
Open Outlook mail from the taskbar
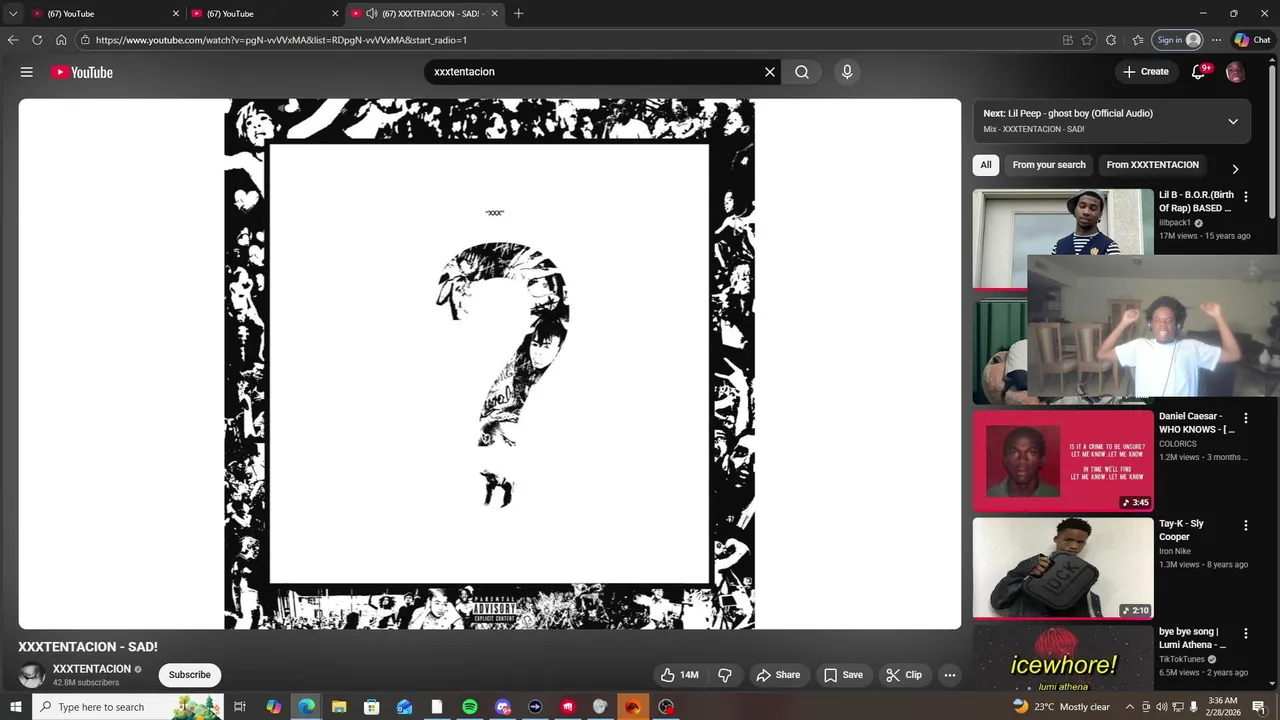pos(404,707)
